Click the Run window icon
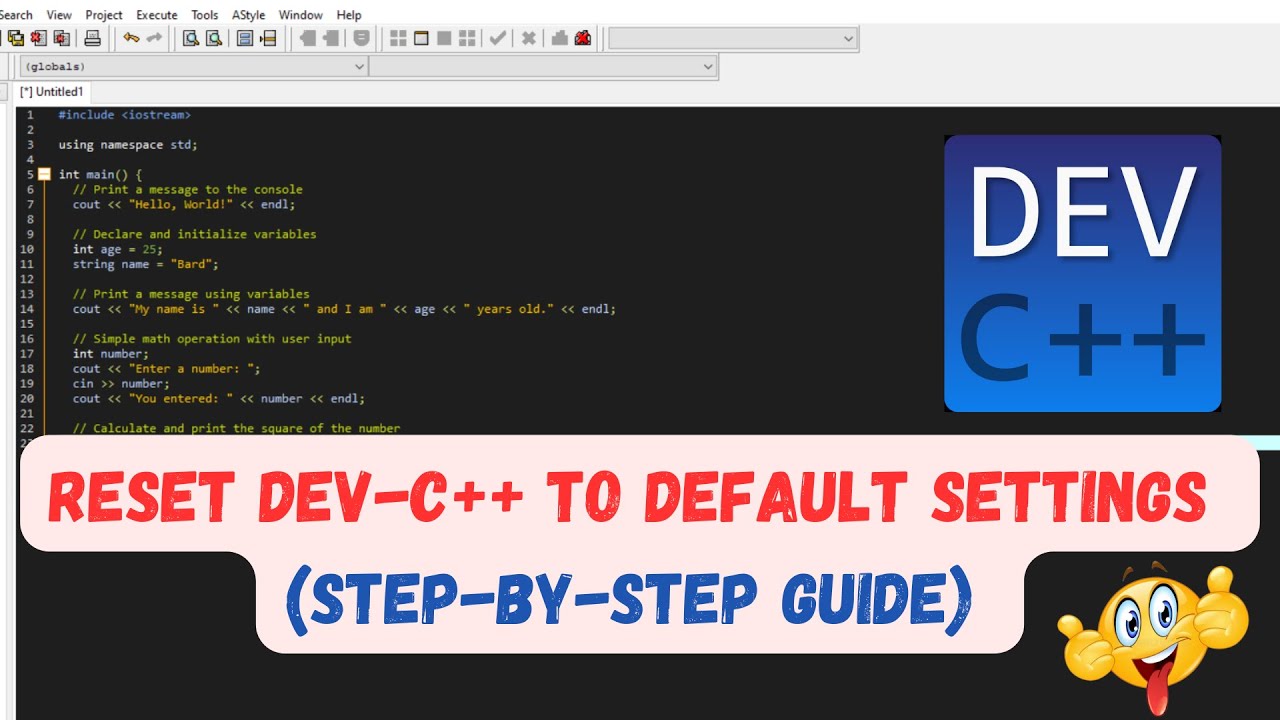The height and width of the screenshot is (720, 1280). [421, 38]
